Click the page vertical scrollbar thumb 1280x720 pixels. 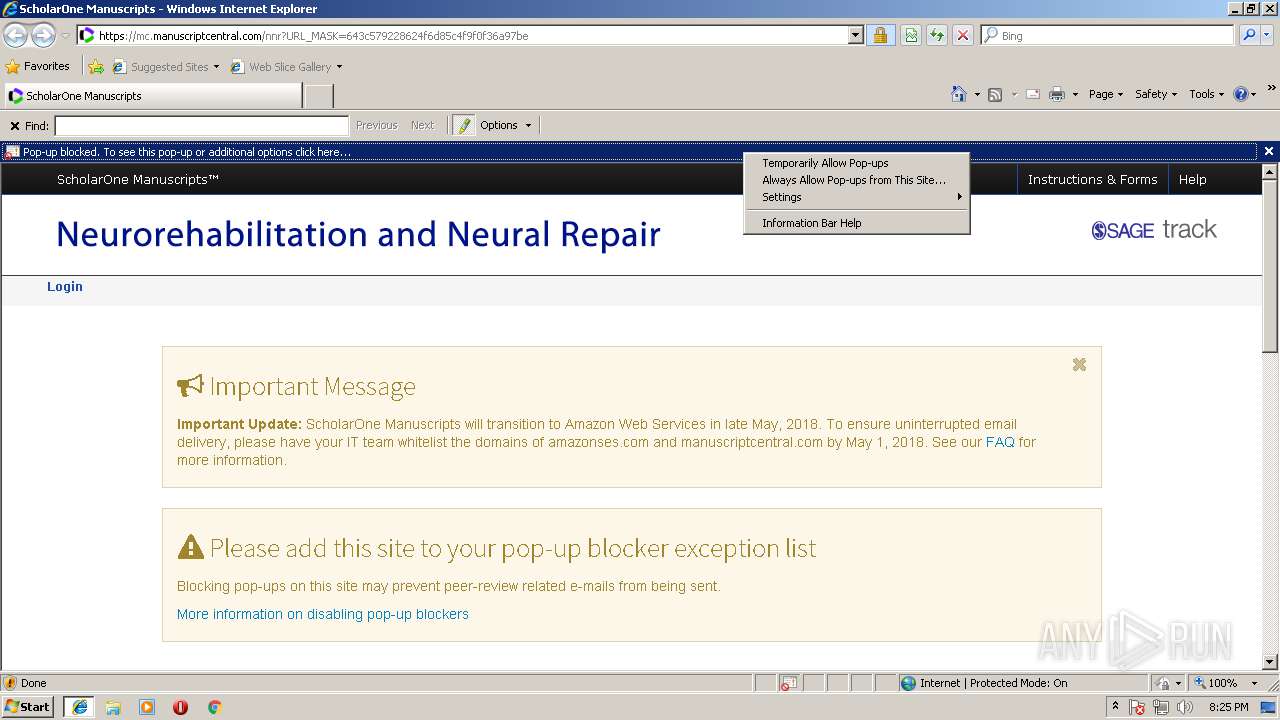[x=1270, y=266]
